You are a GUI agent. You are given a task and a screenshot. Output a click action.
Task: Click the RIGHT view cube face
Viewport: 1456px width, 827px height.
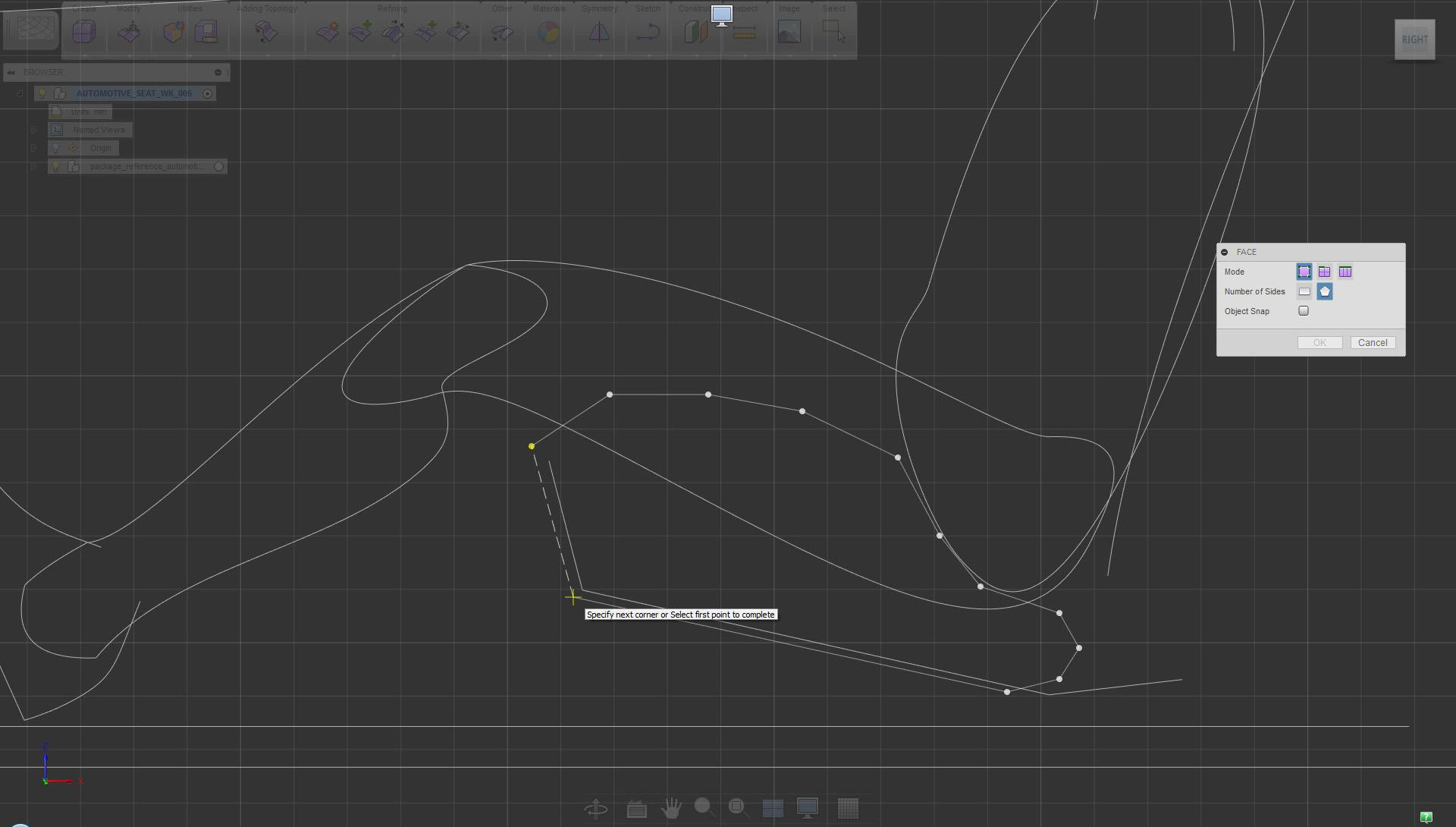(x=1414, y=39)
